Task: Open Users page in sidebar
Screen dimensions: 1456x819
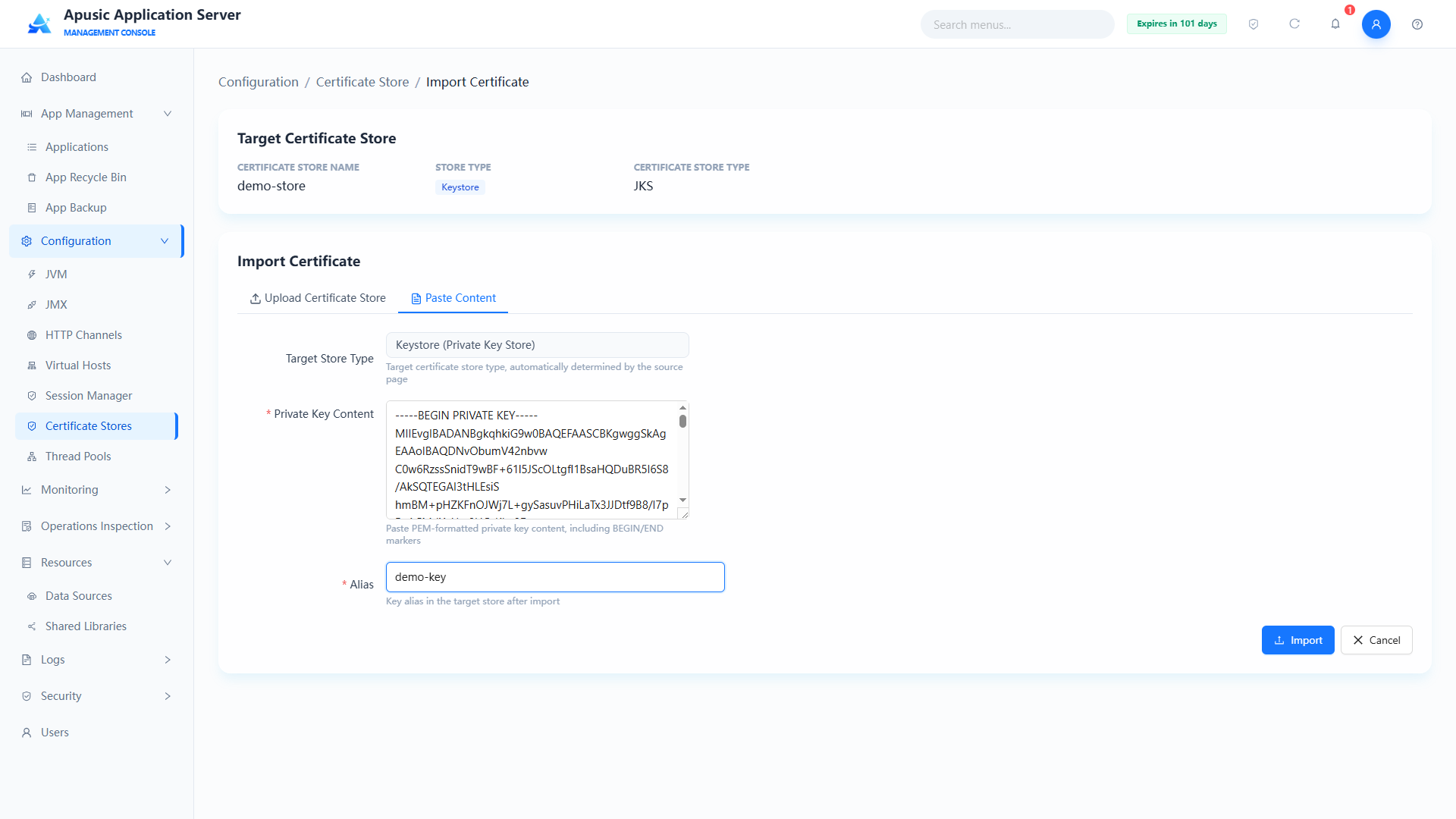Action: pos(96,733)
